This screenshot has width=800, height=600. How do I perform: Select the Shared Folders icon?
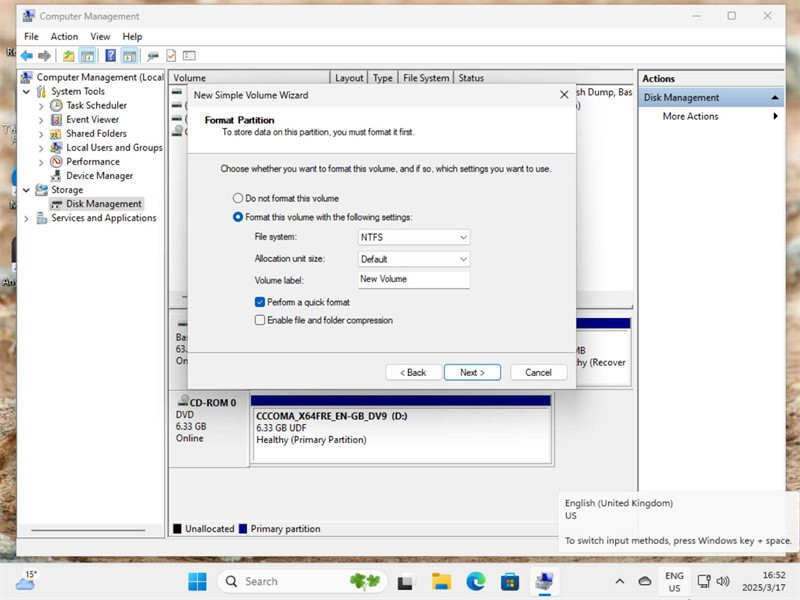coord(56,134)
